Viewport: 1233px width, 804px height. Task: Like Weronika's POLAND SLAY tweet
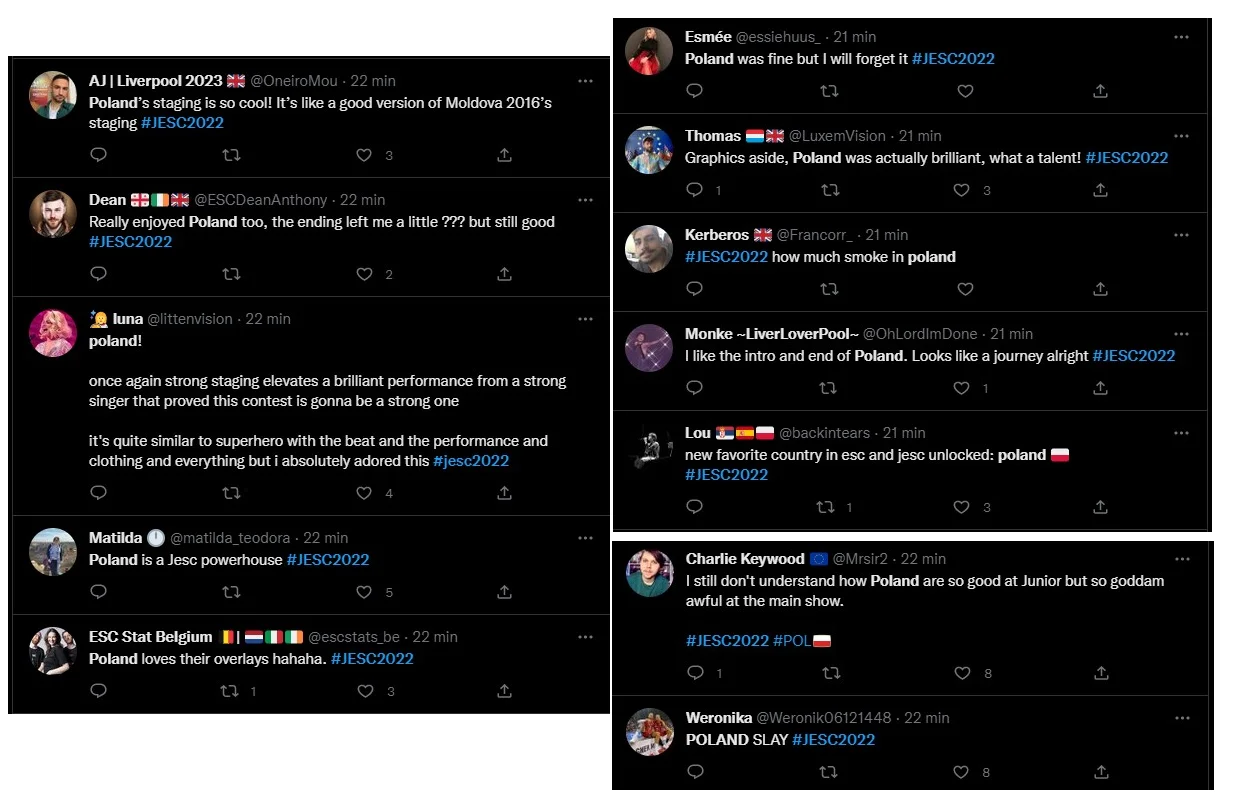[x=960, y=772]
